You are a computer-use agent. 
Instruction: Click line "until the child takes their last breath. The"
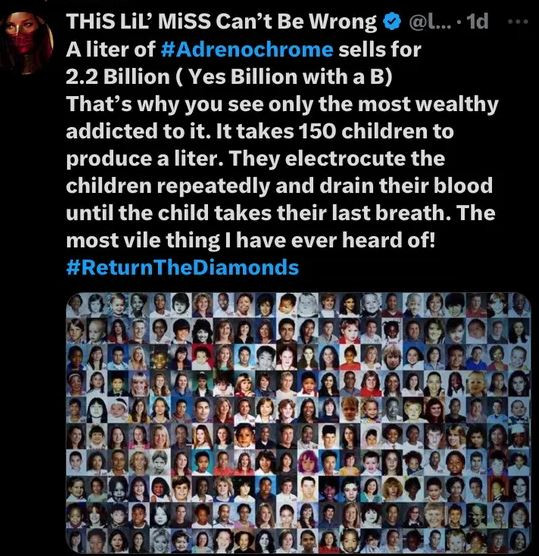point(280,213)
